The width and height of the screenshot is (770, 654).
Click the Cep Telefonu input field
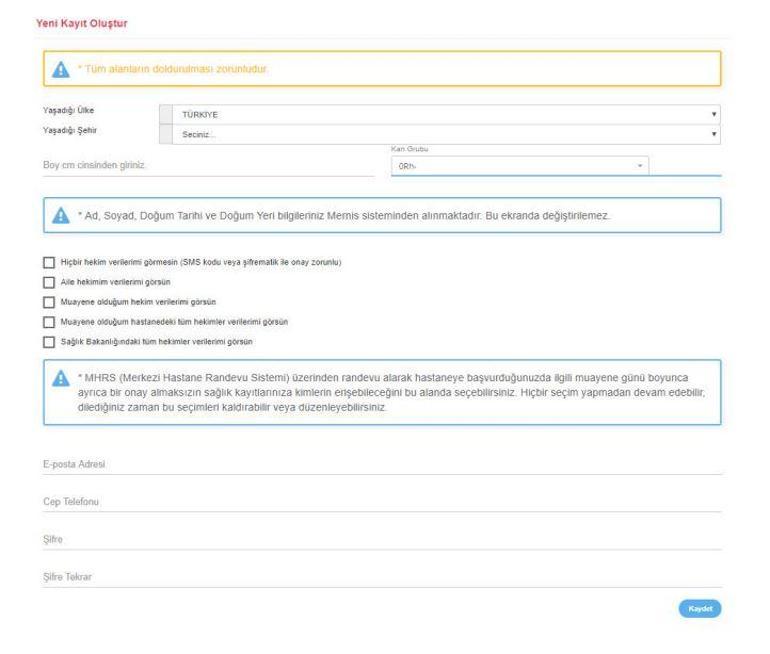click(x=378, y=501)
